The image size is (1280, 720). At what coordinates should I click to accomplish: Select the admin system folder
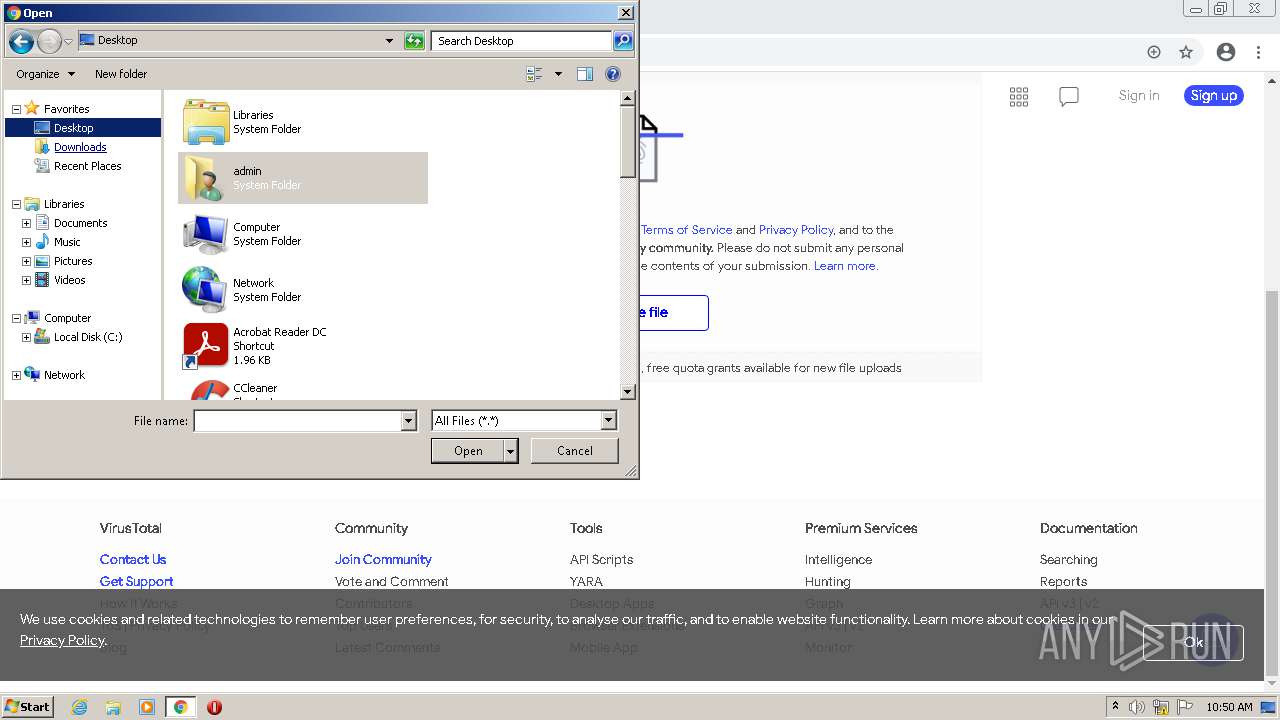click(x=303, y=178)
